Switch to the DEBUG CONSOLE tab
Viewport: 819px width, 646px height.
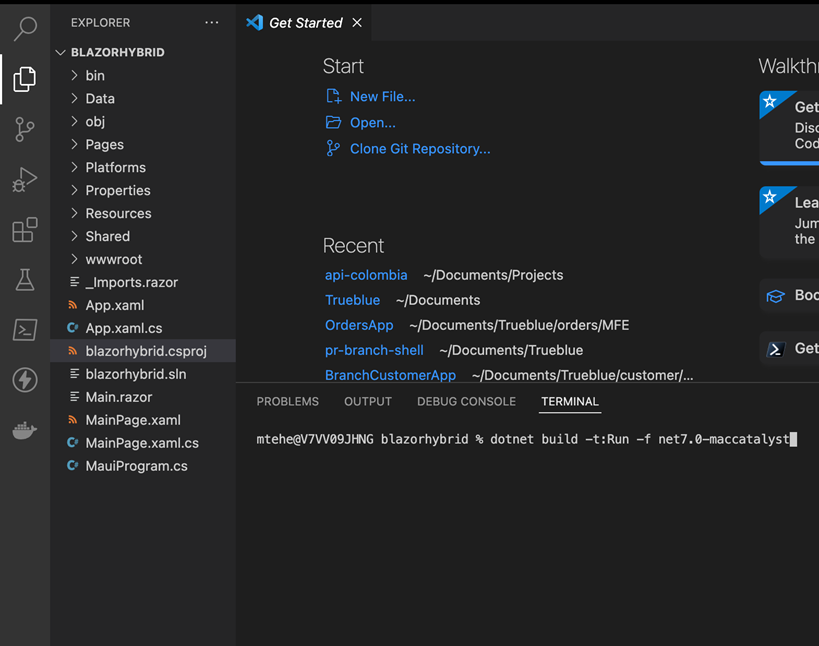(466, 401)
